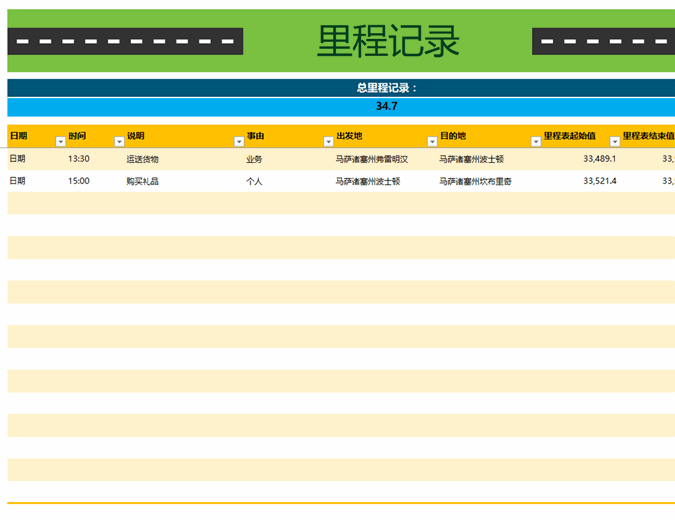Click the 购买礼品 description cell

(142, 181)
